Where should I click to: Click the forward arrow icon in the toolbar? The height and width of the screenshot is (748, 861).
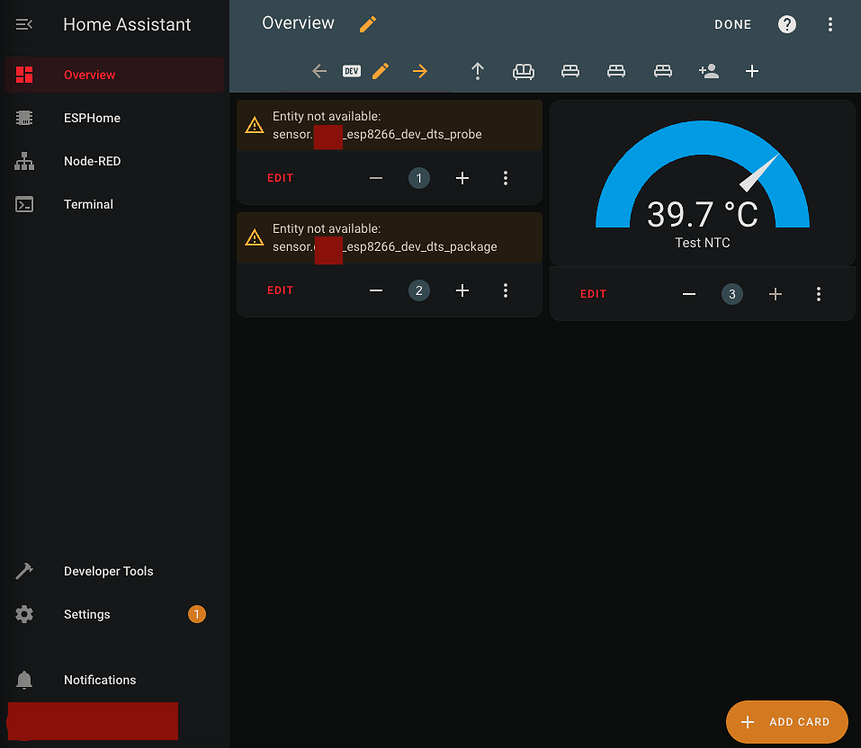(x=419, y=71)
